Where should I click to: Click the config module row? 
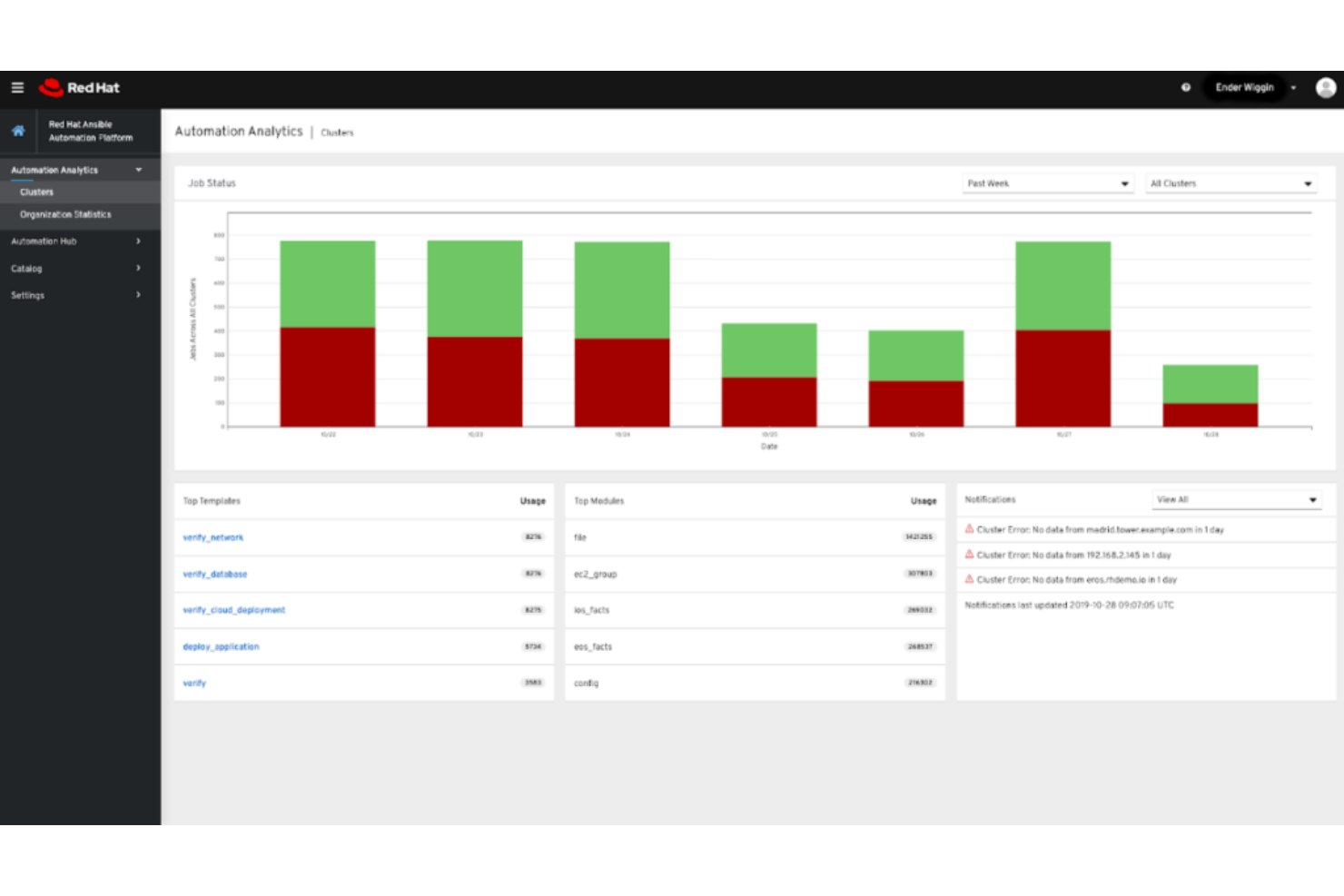click(755, 683)
